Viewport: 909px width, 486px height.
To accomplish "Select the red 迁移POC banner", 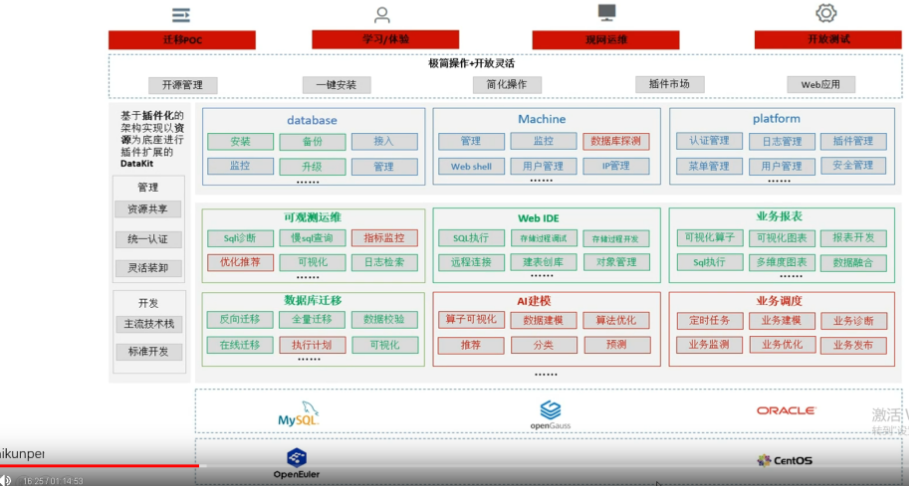I will [182, 40].
